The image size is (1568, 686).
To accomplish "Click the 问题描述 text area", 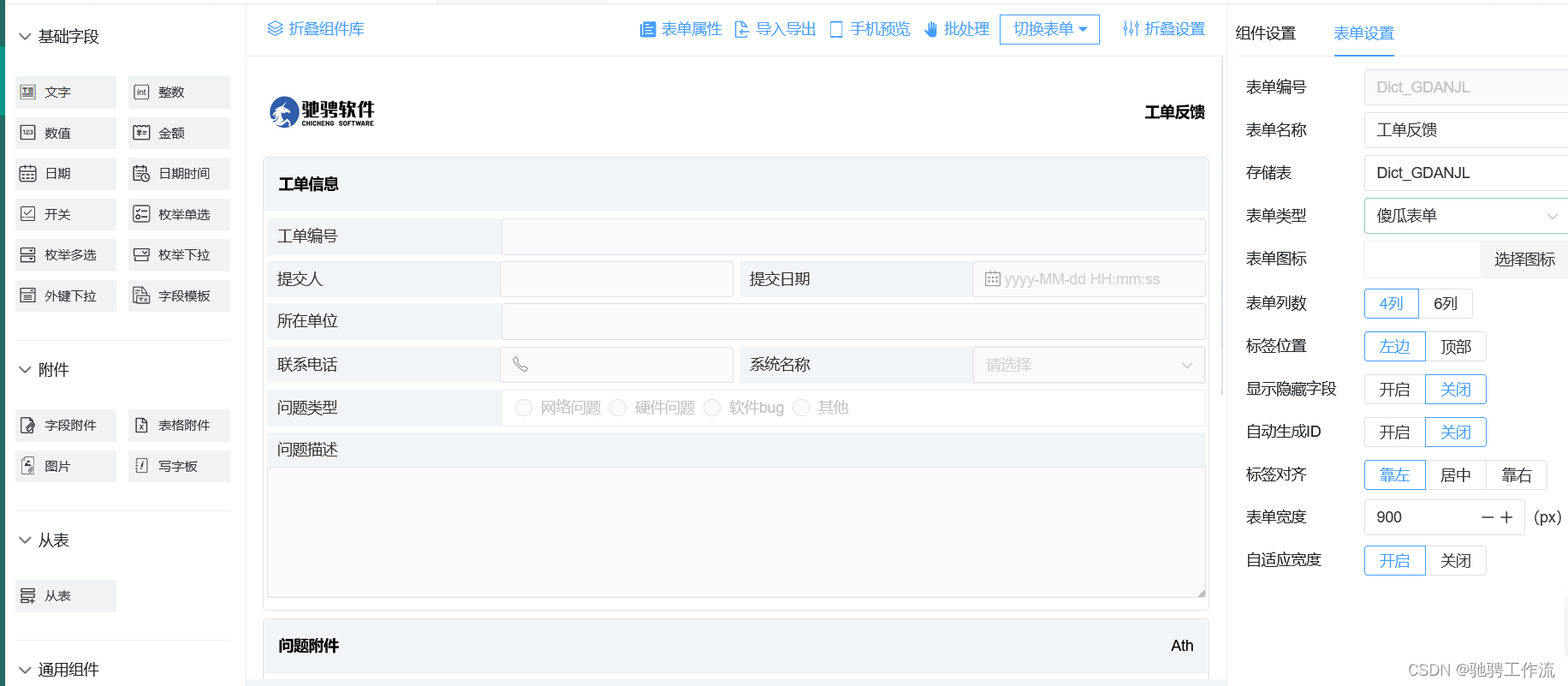I will [736, 532].
